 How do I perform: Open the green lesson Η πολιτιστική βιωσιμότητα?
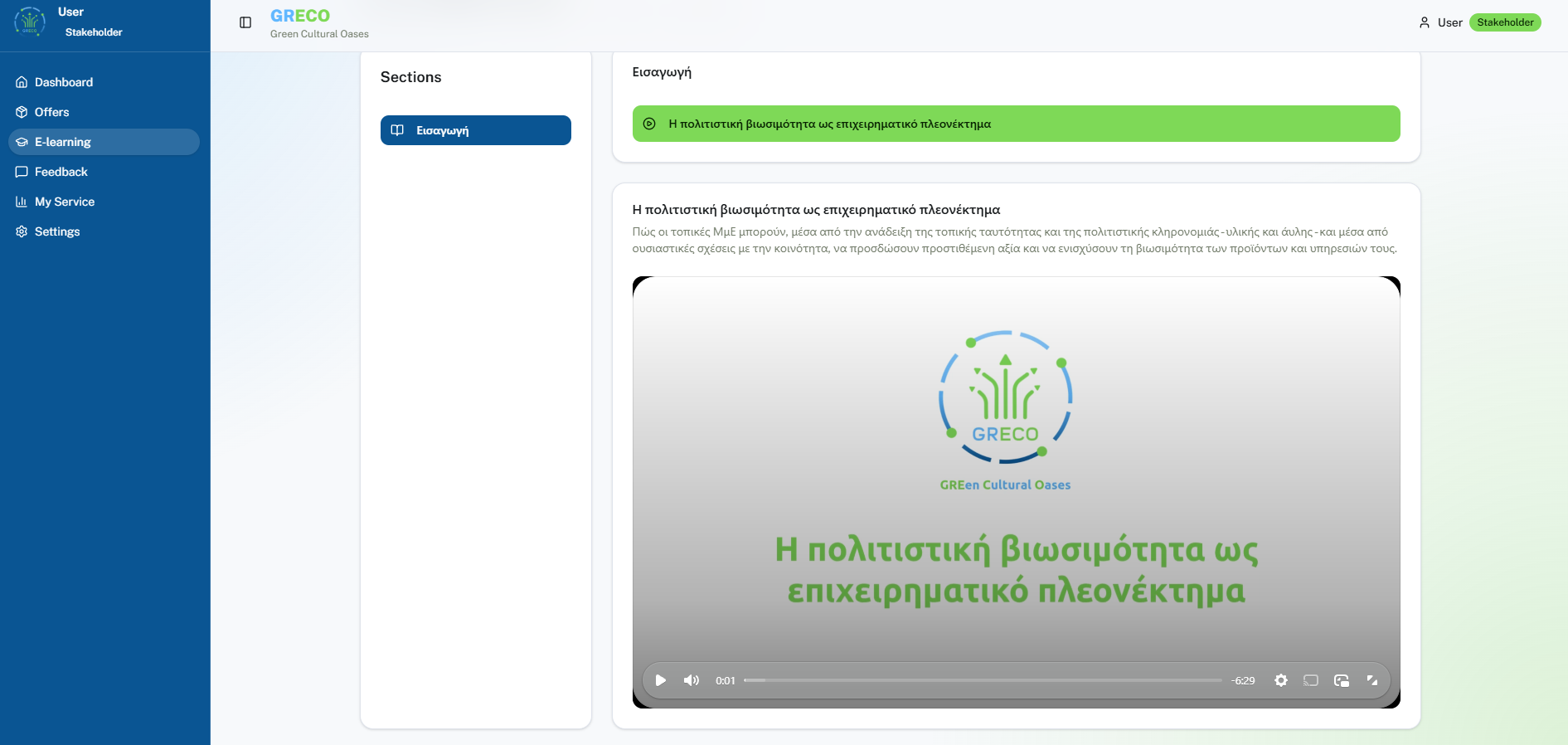pyautogui.click(x=1016, y=124)
